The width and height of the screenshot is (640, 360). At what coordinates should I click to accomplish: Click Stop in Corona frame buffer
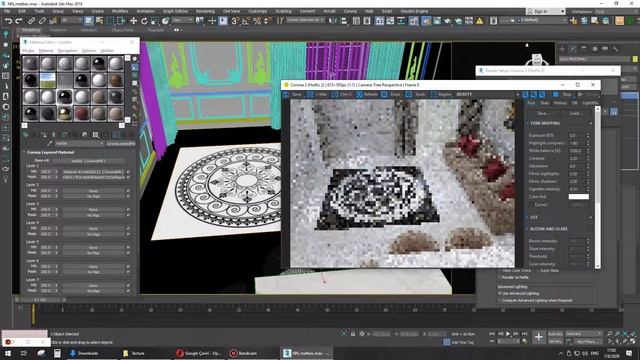(x=564, y=94)
